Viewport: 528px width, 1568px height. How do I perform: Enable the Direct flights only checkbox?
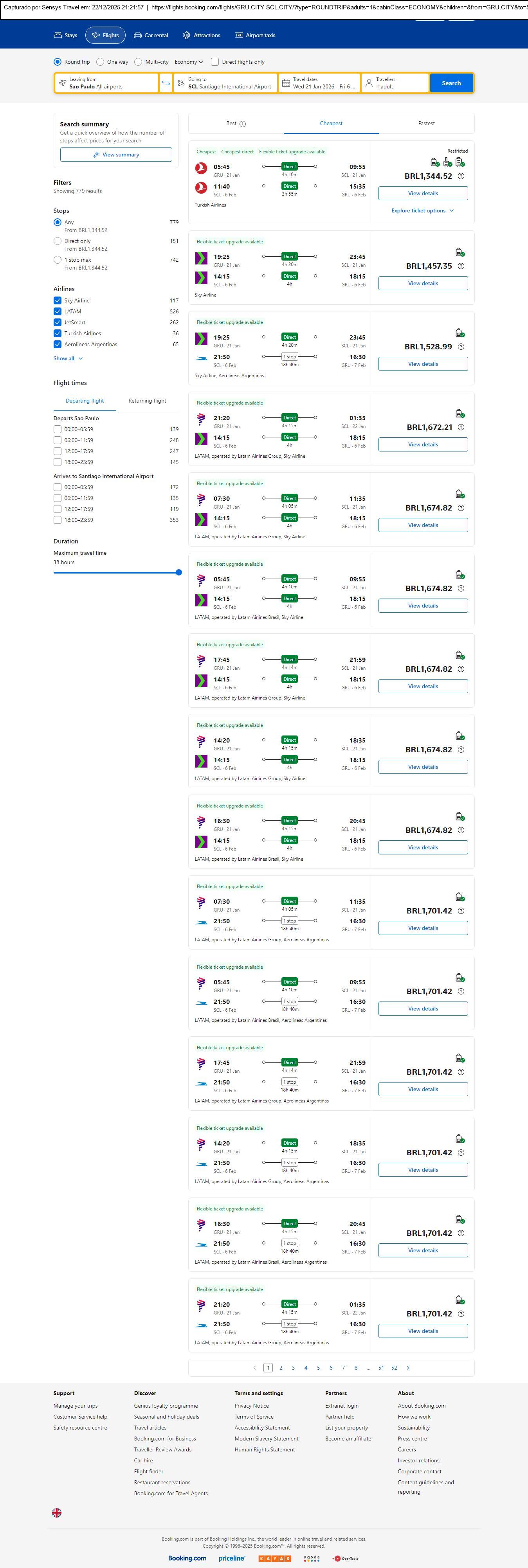(215, 62)
